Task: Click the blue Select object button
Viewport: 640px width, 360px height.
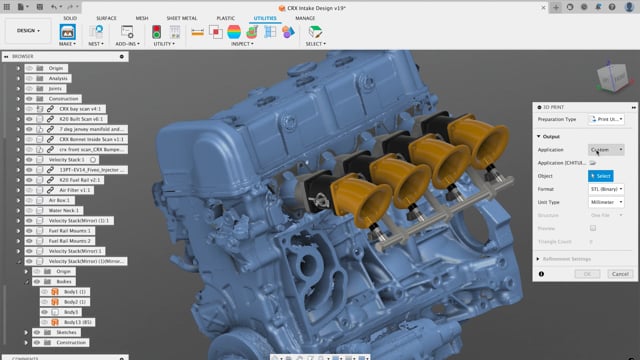Action: [600, 176]
